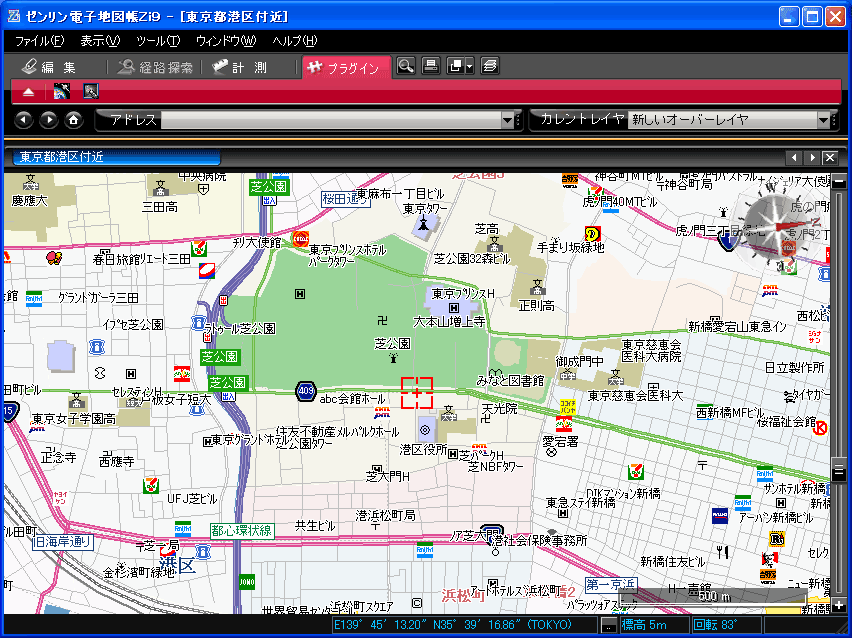Close the 東京都港区付近 map tab

tap(830, 158)
